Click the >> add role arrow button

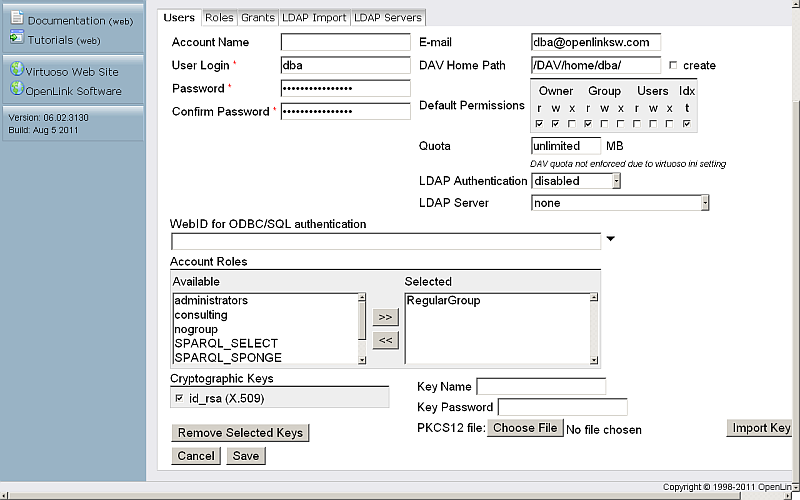pos(385,317)
